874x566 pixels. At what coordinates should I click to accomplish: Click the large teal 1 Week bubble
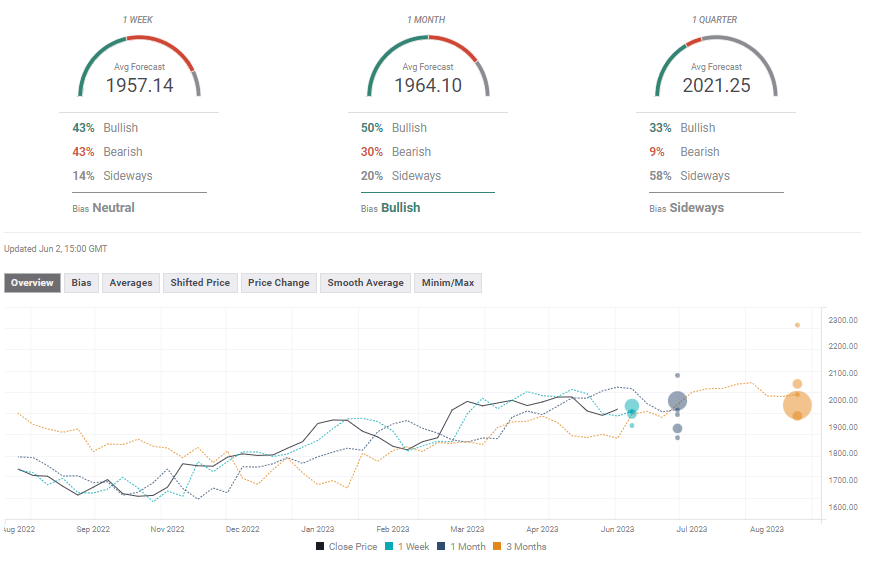[632, 407]
